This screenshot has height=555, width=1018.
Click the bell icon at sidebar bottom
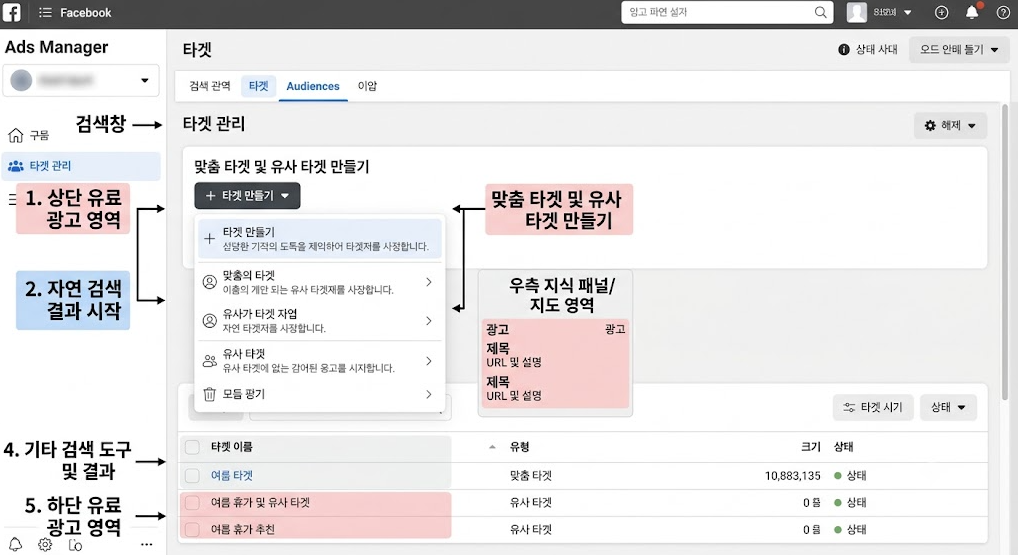(15, 544)
